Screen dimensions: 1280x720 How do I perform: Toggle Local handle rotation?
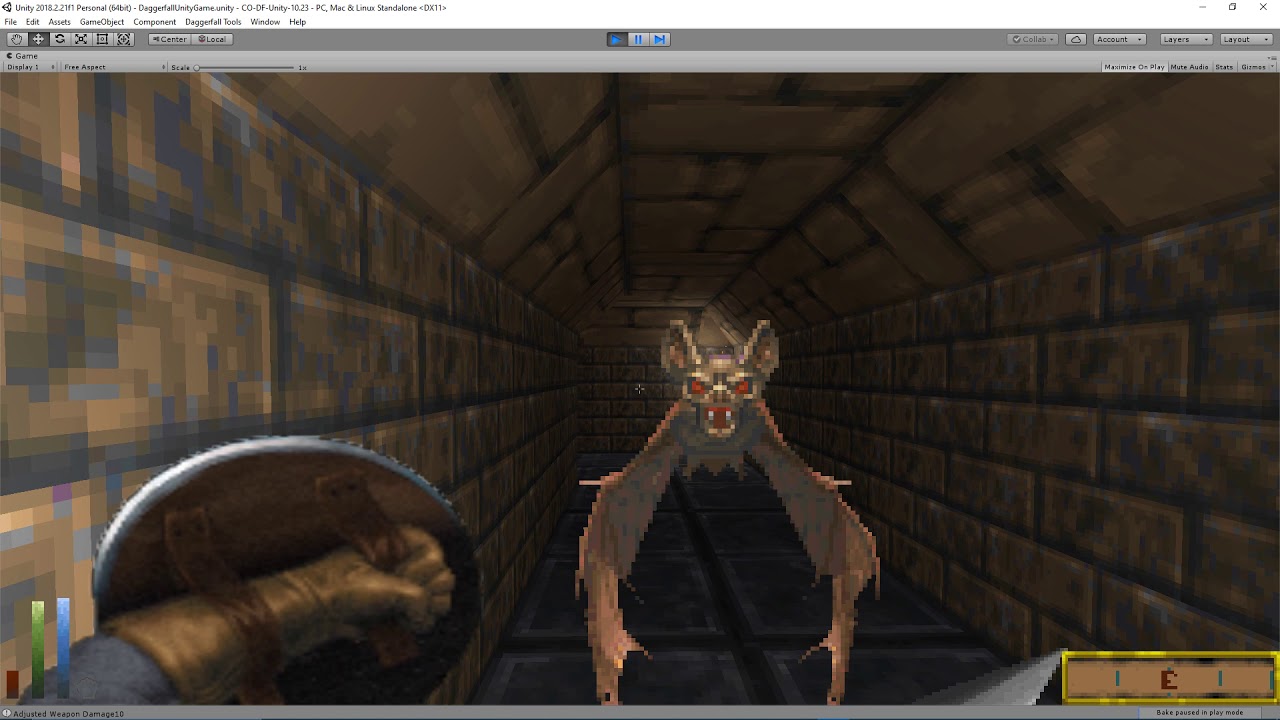[x=212, y=39]
